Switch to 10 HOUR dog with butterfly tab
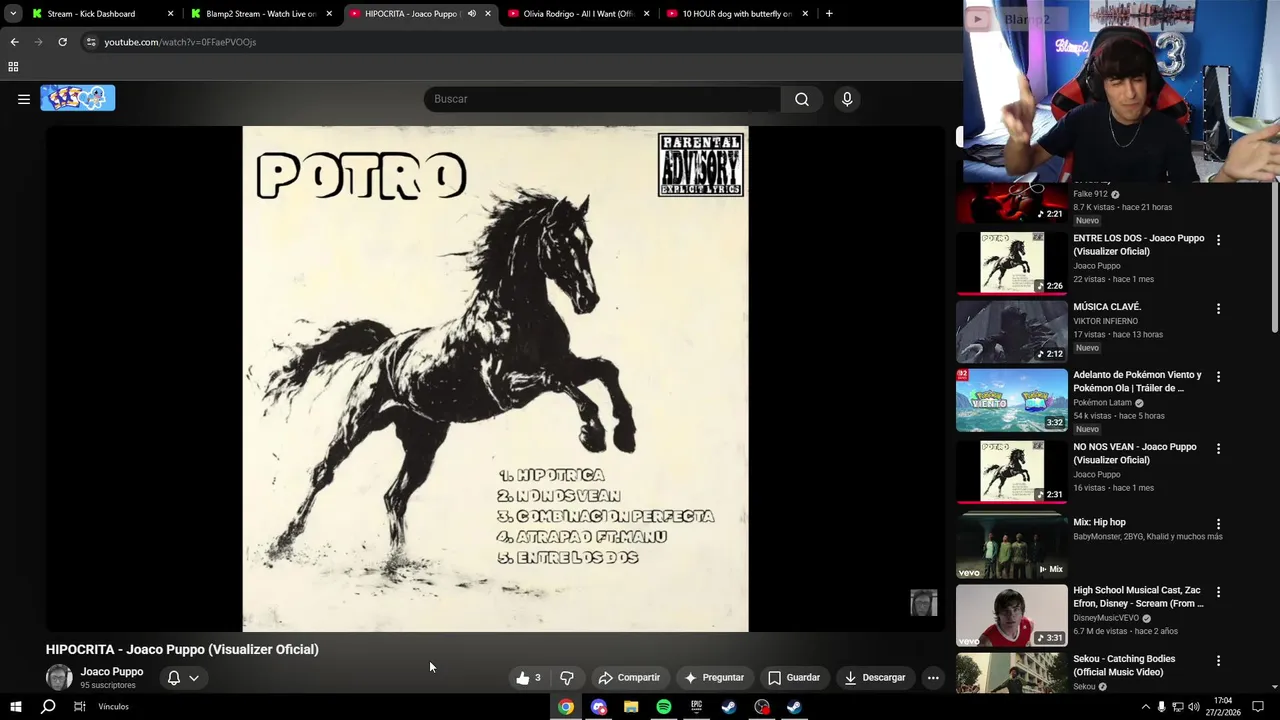This screenshot has height=720, width=1280. point(738,14)
